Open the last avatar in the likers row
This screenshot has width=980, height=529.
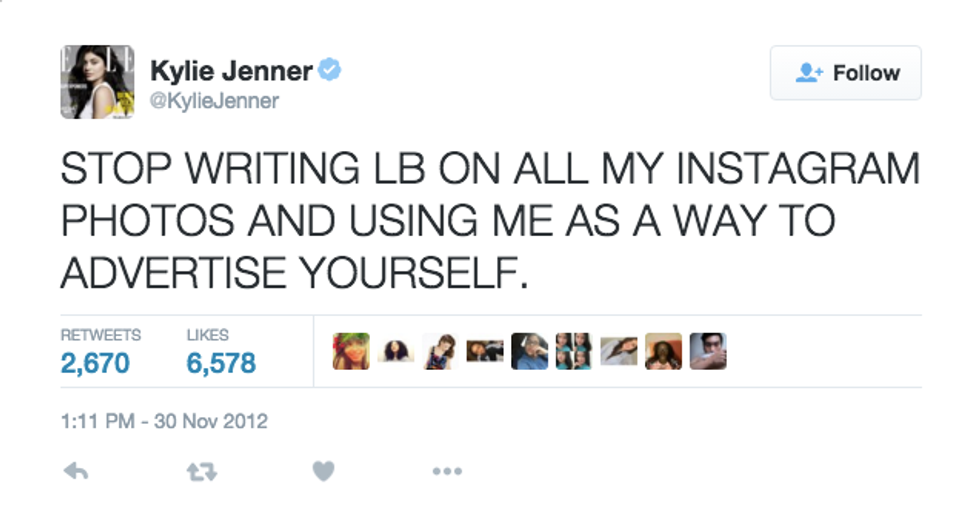[708, 351]
